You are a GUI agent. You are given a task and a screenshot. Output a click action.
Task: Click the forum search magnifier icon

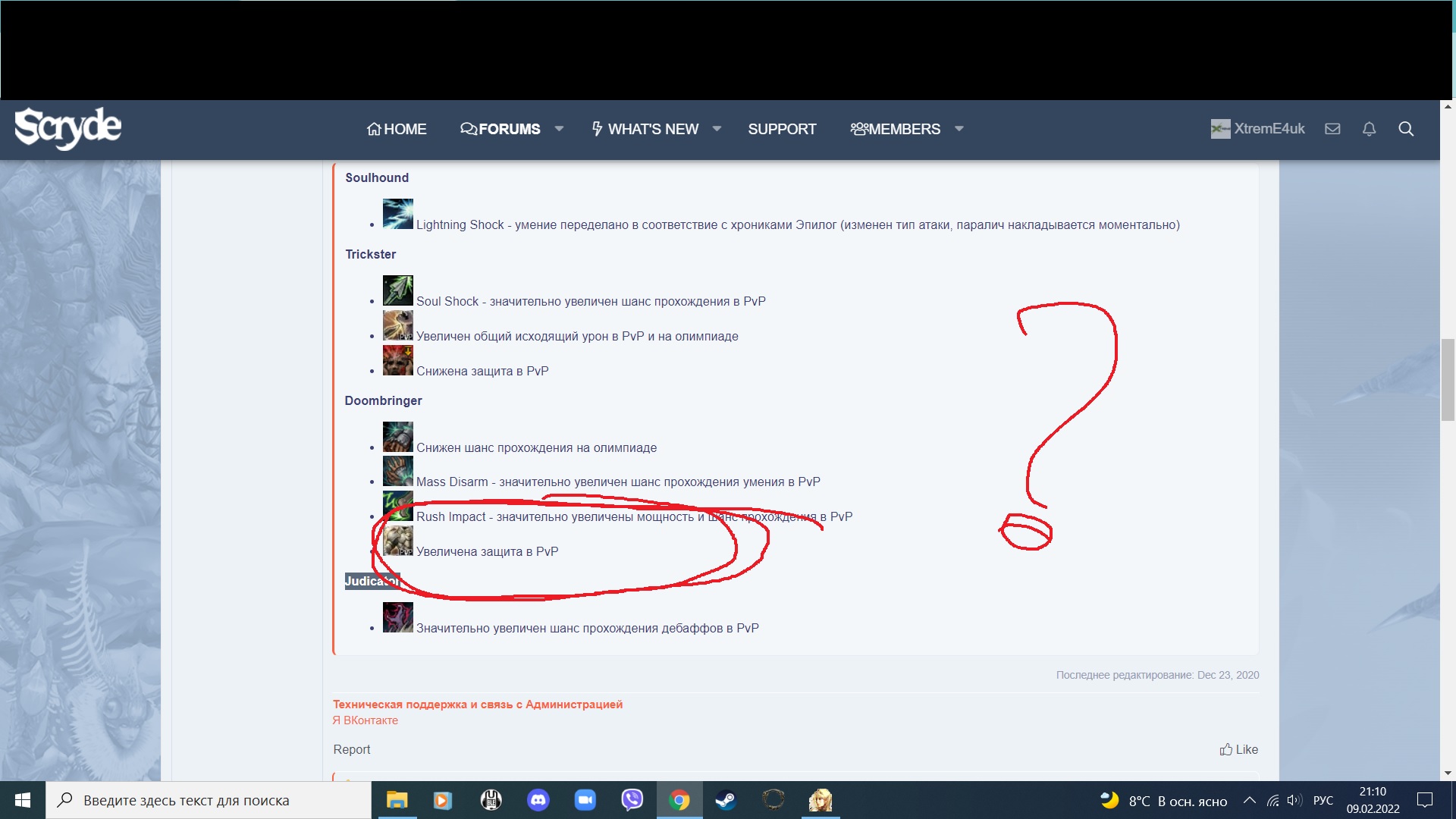click(1406, 129)
